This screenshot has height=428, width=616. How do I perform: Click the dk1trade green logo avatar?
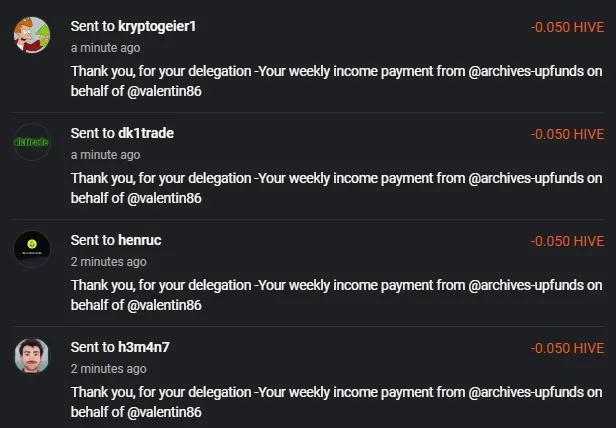[32, 142]
